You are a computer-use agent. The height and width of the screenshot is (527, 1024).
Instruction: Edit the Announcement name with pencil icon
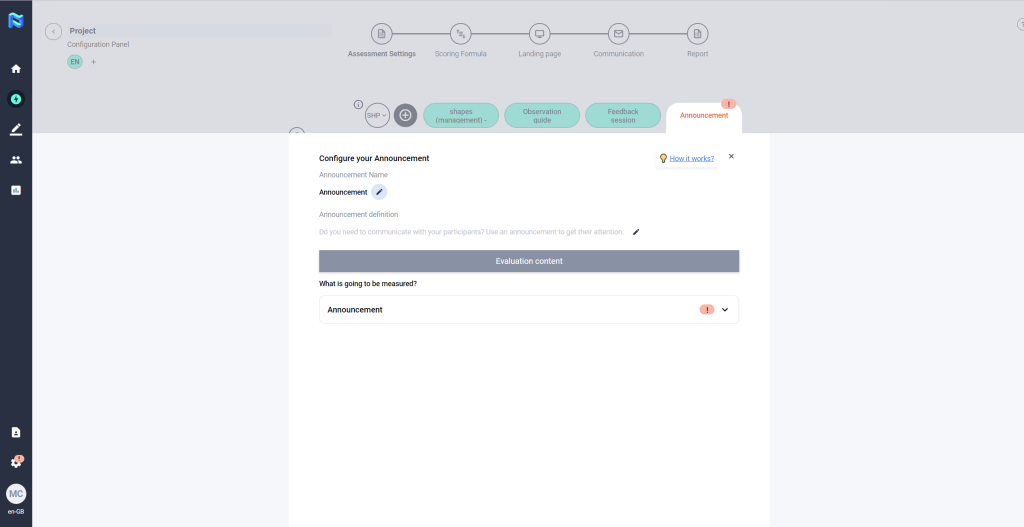pyautogui.click(x=379, y=192)
